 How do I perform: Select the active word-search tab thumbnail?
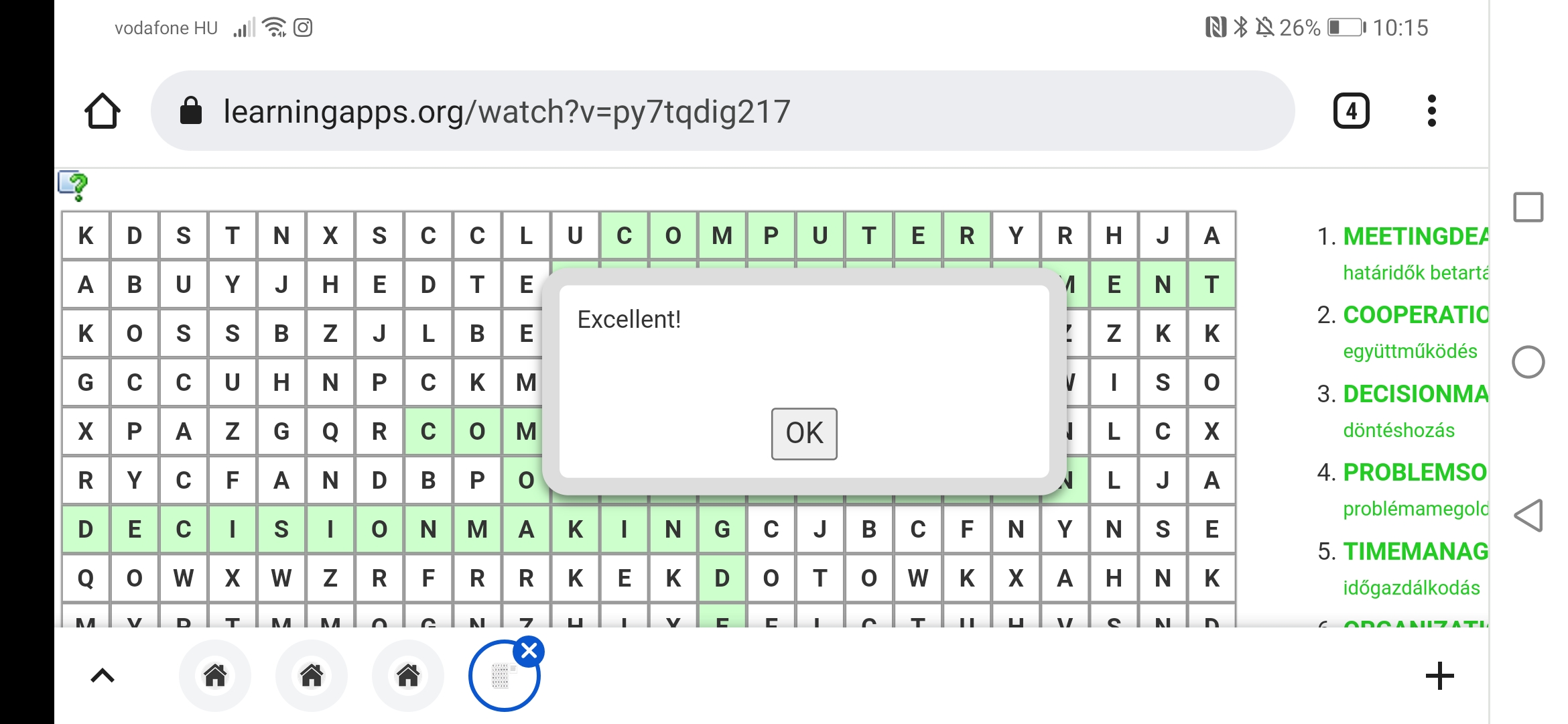click(503, 677)
